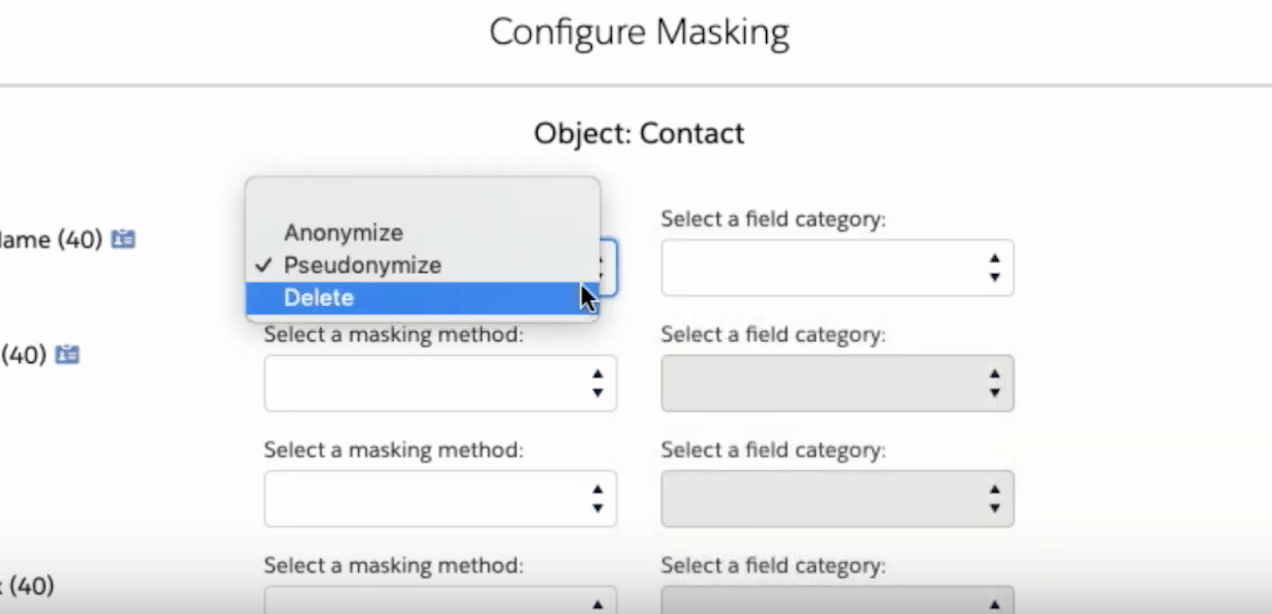This screenshot has height=614, width=1272.
Task: Click the Object: Contact heading
Action: tap(639, 133)
